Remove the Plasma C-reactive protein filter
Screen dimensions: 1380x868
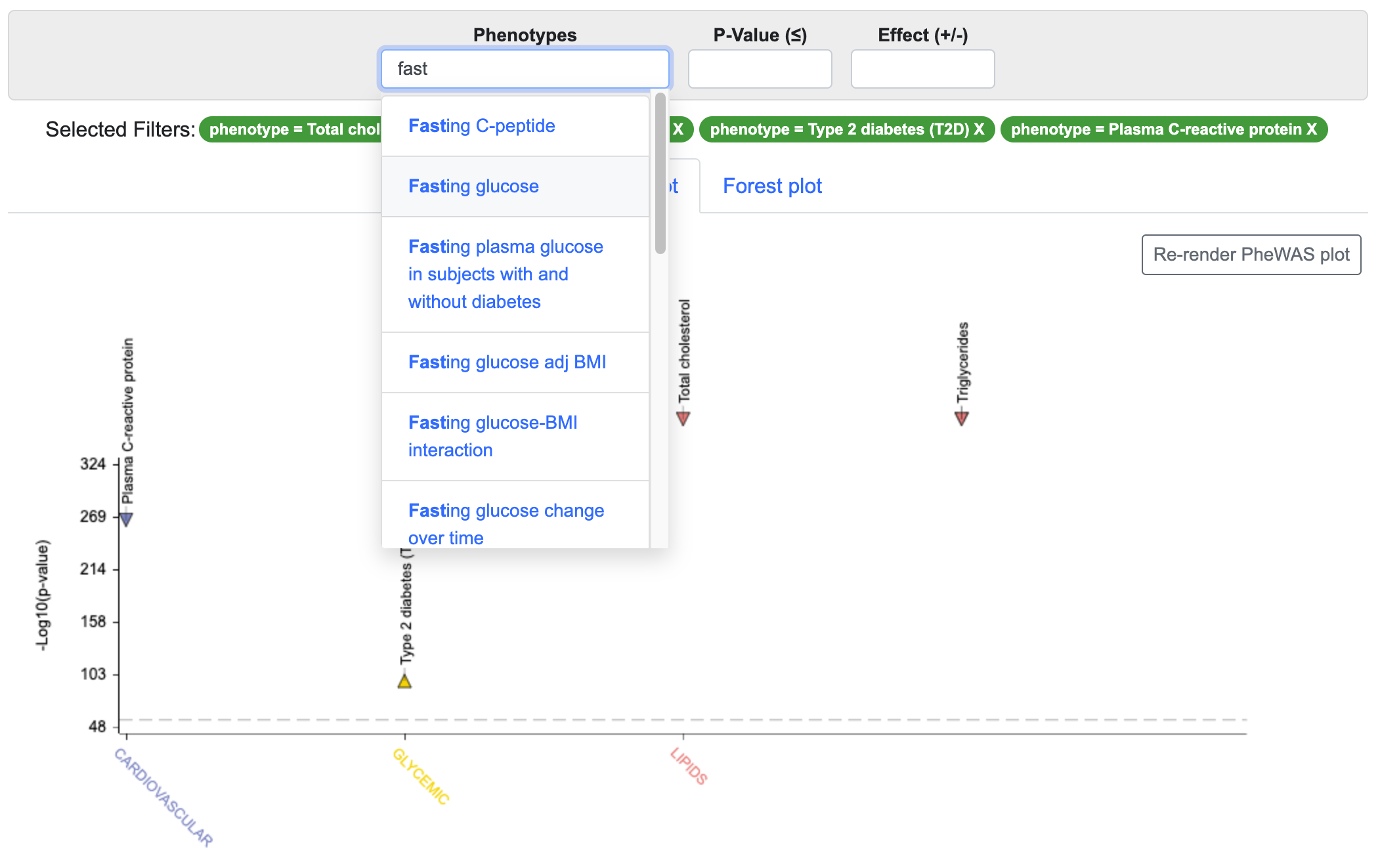[x=1312, y=129]
